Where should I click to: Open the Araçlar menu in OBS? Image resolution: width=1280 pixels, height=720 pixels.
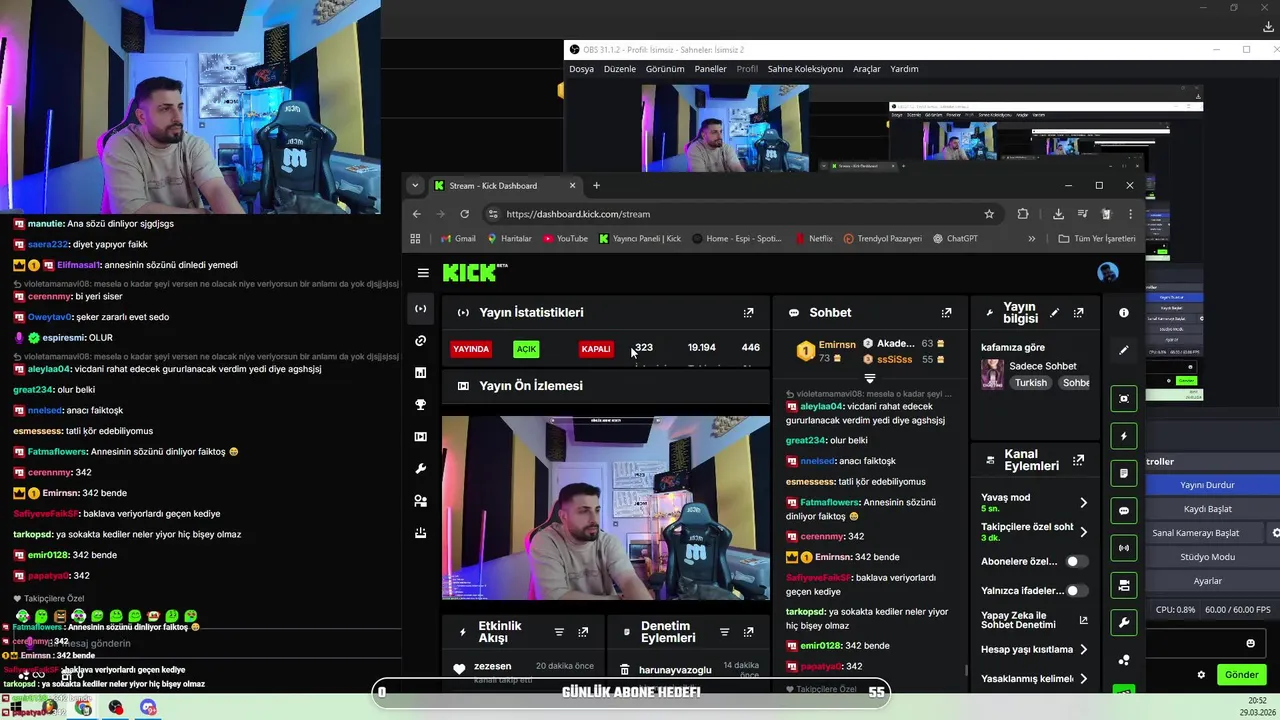pos(866,69)
